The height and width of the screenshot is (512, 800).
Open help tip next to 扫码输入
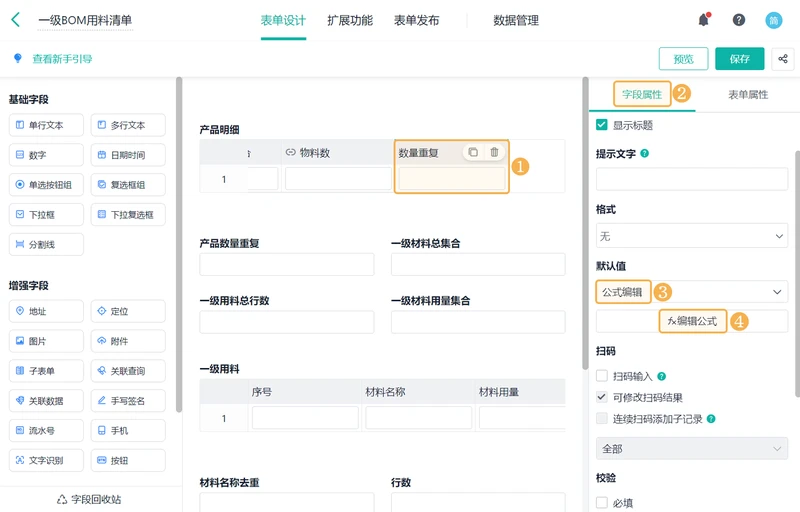[x=661, y=376]
